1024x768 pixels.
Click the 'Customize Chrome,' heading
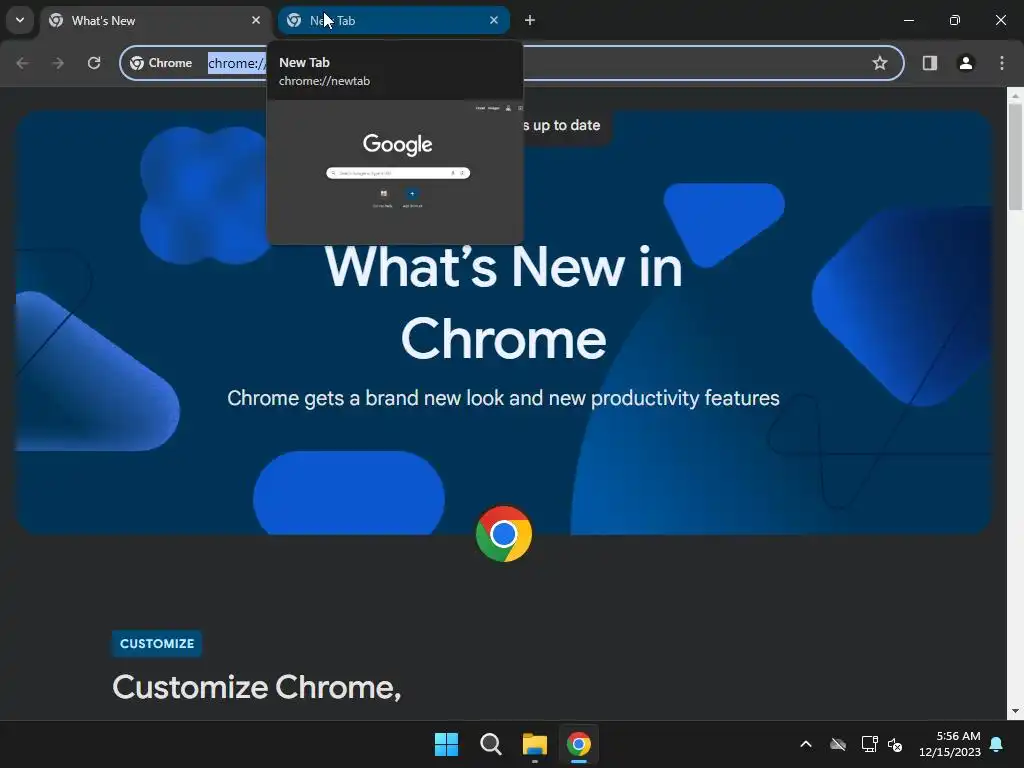click(257, 687)
